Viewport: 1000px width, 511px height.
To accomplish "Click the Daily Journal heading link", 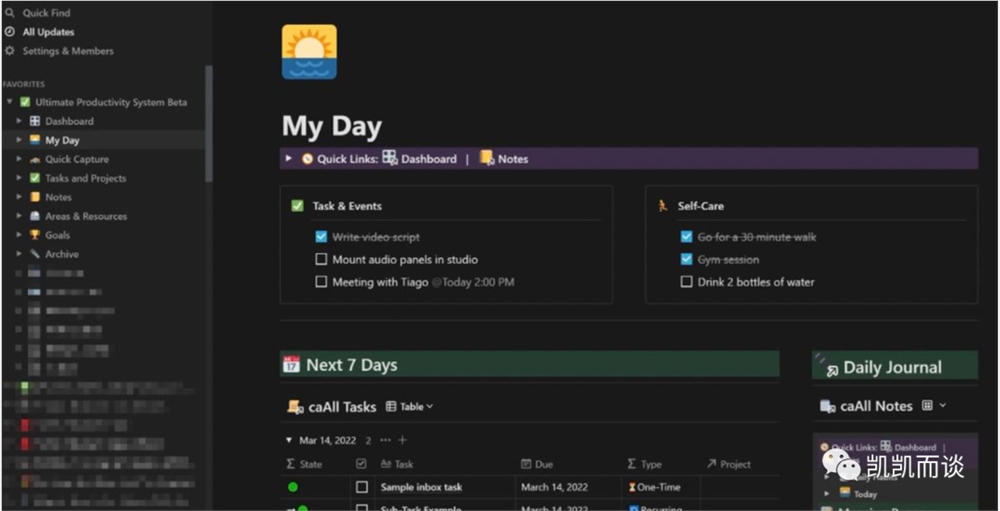I will click(x=892, y=367).
